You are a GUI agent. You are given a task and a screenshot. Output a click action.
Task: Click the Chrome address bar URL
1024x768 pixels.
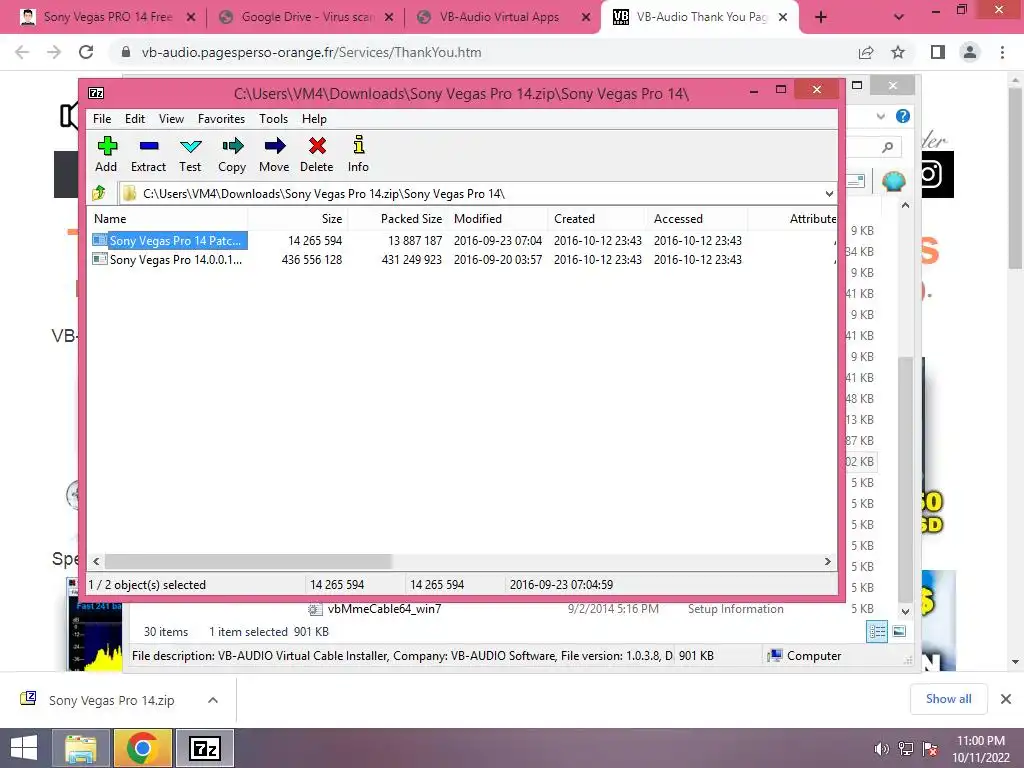(x=312, y=52)
